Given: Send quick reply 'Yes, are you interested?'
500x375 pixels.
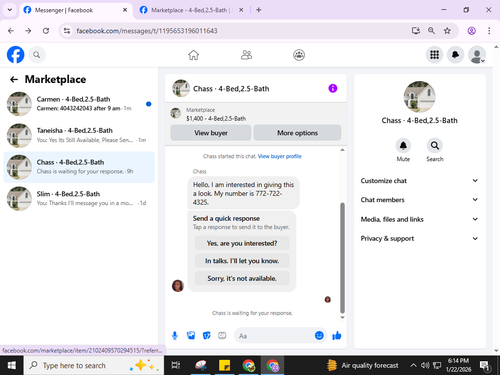Looking at the screenshot, I should click(x=242, y=243).
